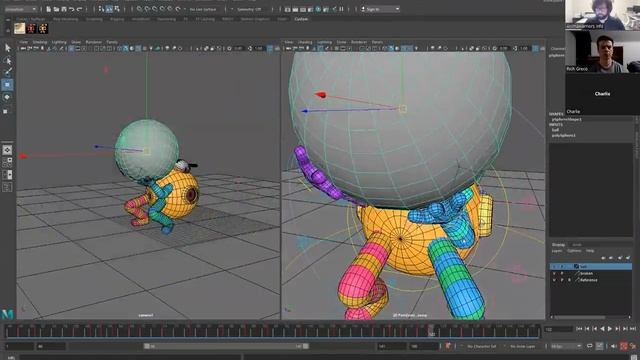Select by component type mode icon

pos(117,9)
